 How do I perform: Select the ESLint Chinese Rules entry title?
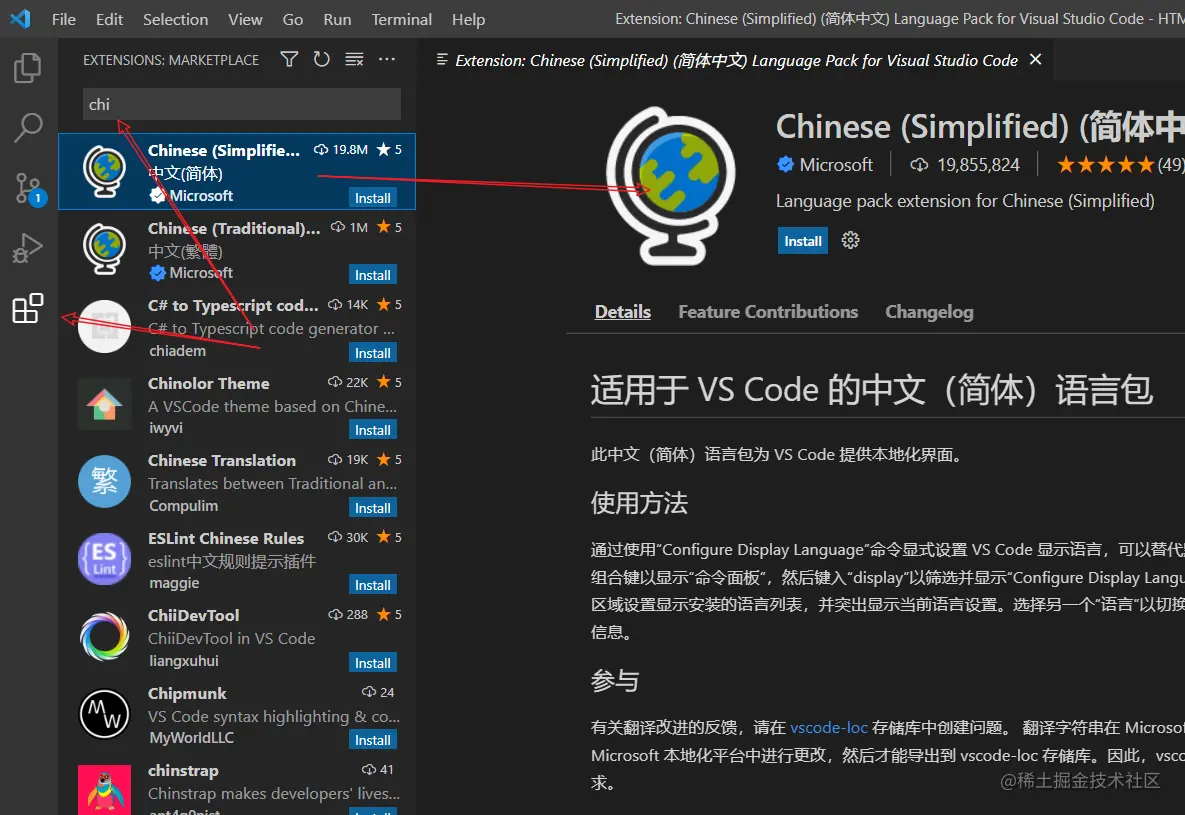[226, 538]
